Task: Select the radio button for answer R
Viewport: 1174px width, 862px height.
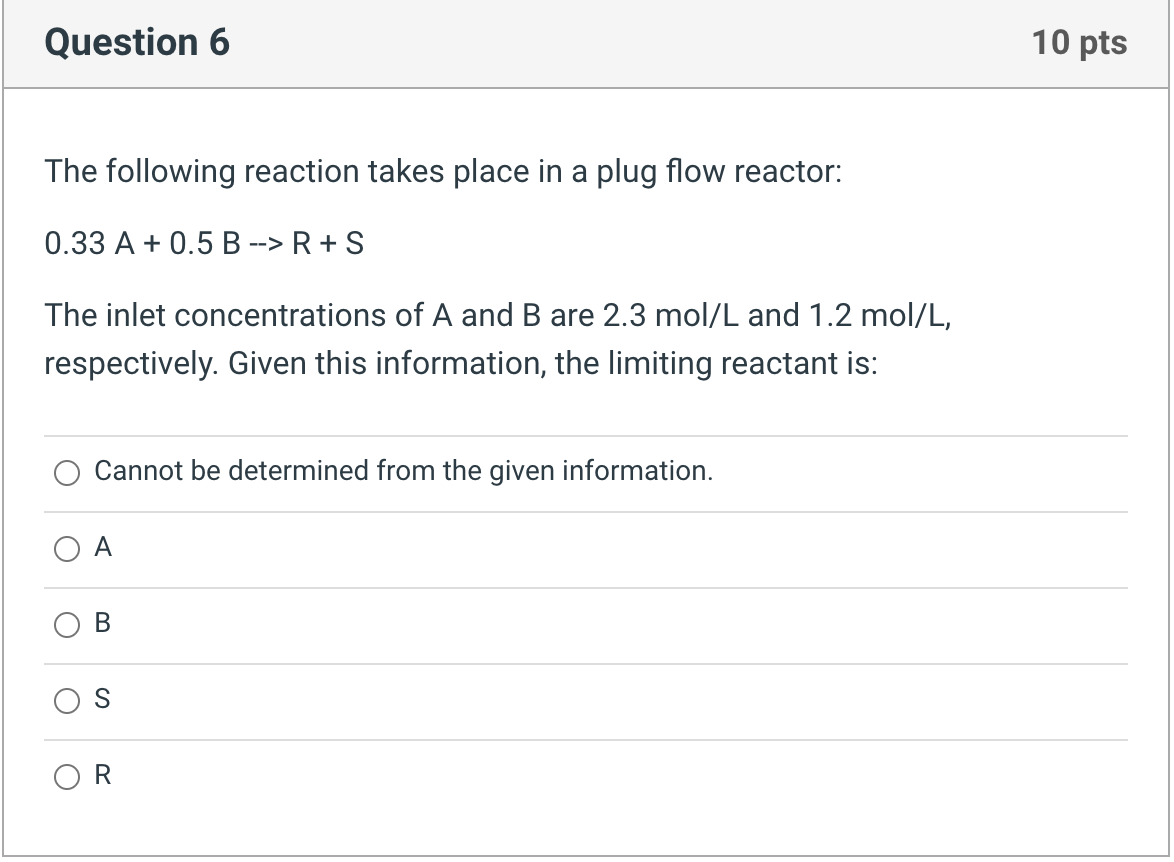Action: click(66, 777)
